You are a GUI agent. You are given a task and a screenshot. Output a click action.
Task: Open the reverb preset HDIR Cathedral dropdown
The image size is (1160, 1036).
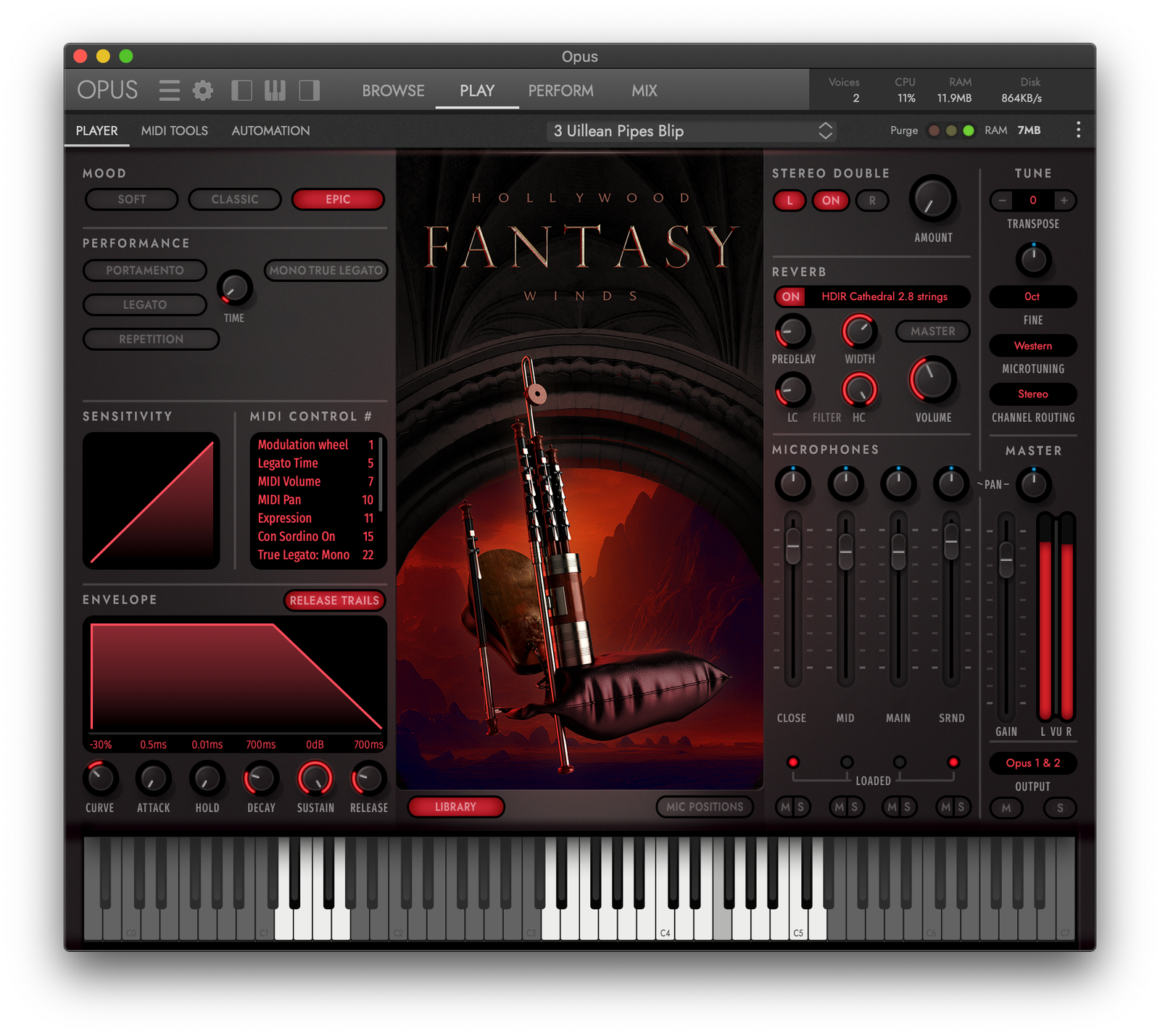[884, 297]
